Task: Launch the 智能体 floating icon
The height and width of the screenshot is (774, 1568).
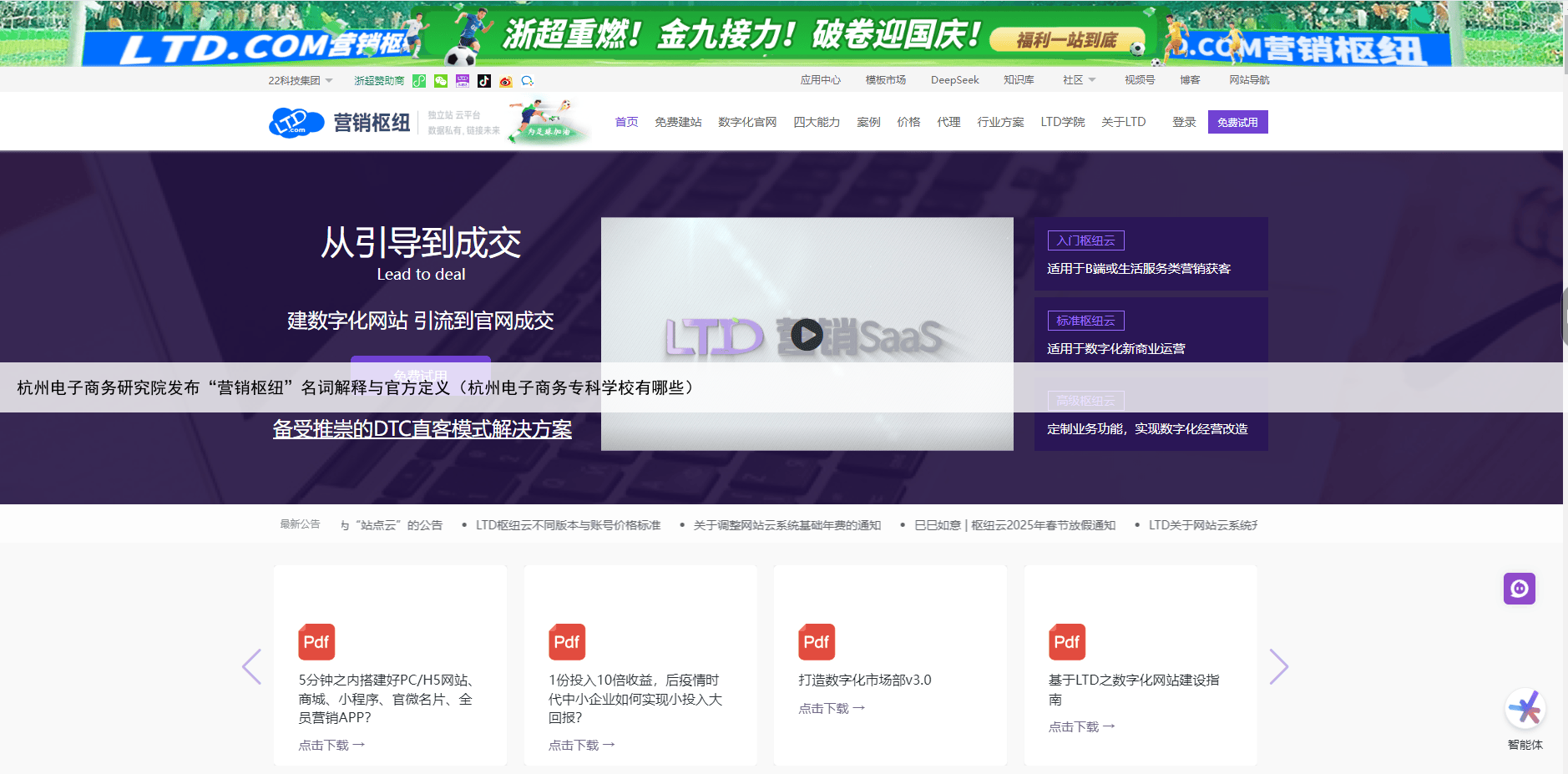Action: [x=1525, y=710]
